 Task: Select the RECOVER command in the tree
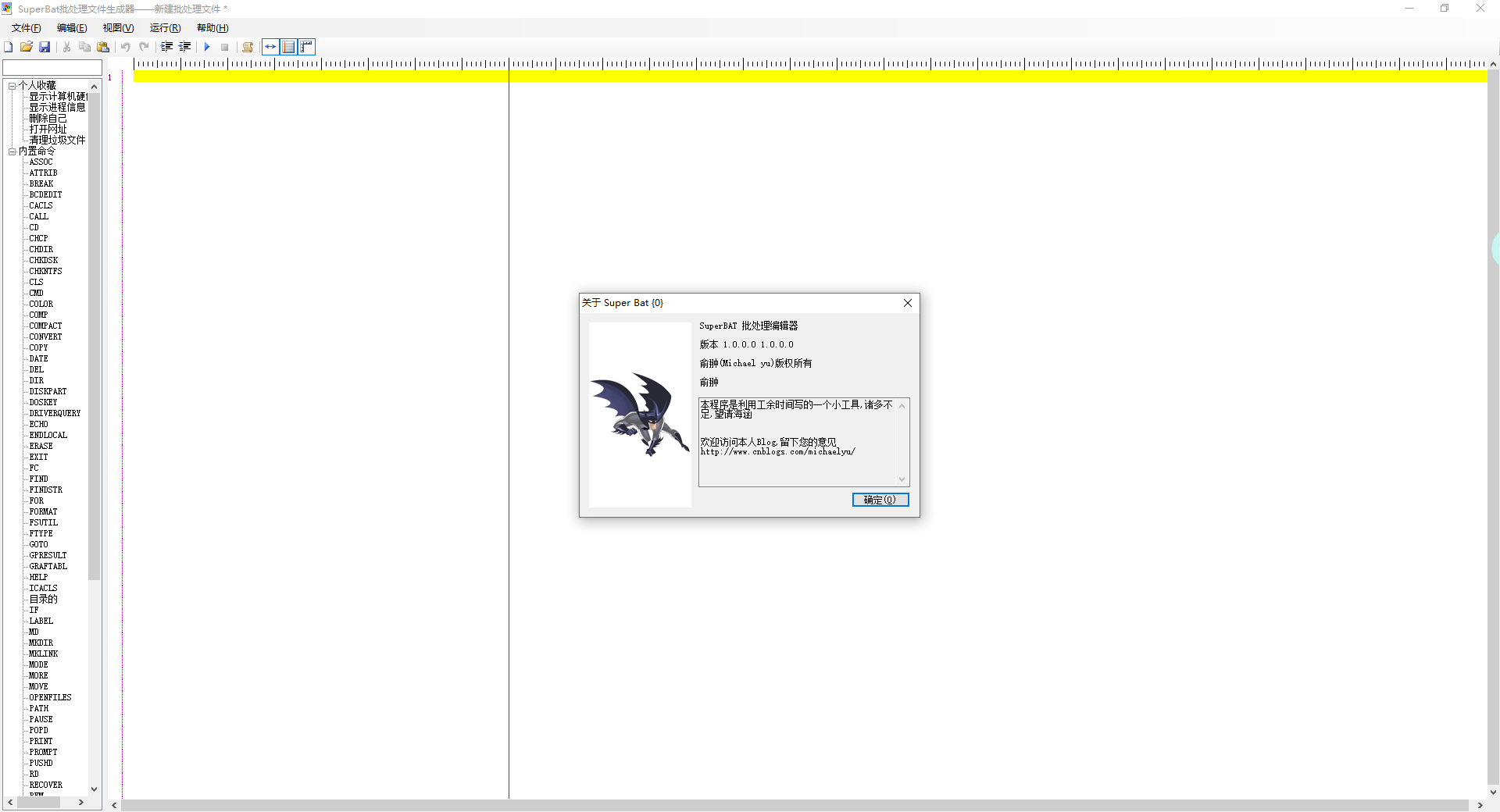tap(45, 785)
